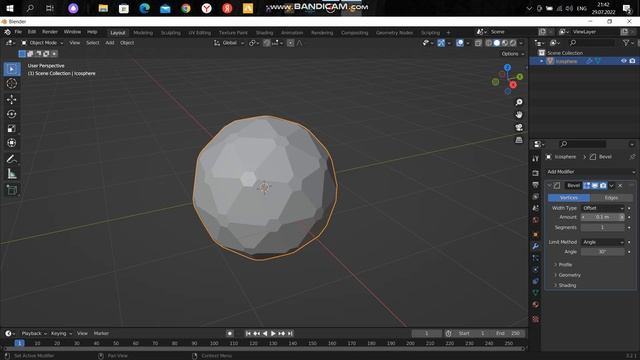This screenshot has height=360, width=640.
Task: Select the Move tool
Action: (12, 99)
